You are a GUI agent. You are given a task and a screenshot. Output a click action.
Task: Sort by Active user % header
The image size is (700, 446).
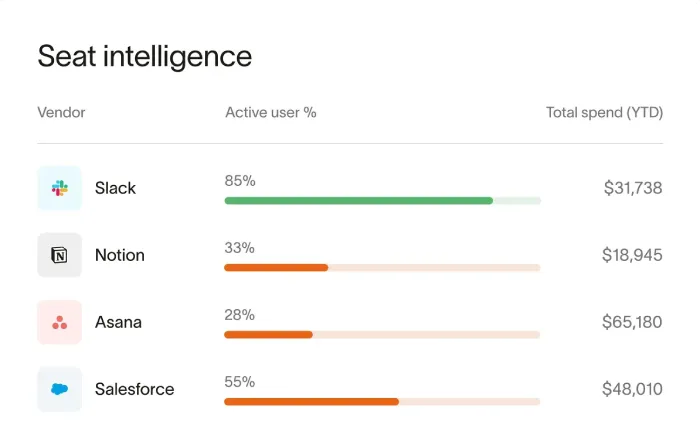point(271,112)
